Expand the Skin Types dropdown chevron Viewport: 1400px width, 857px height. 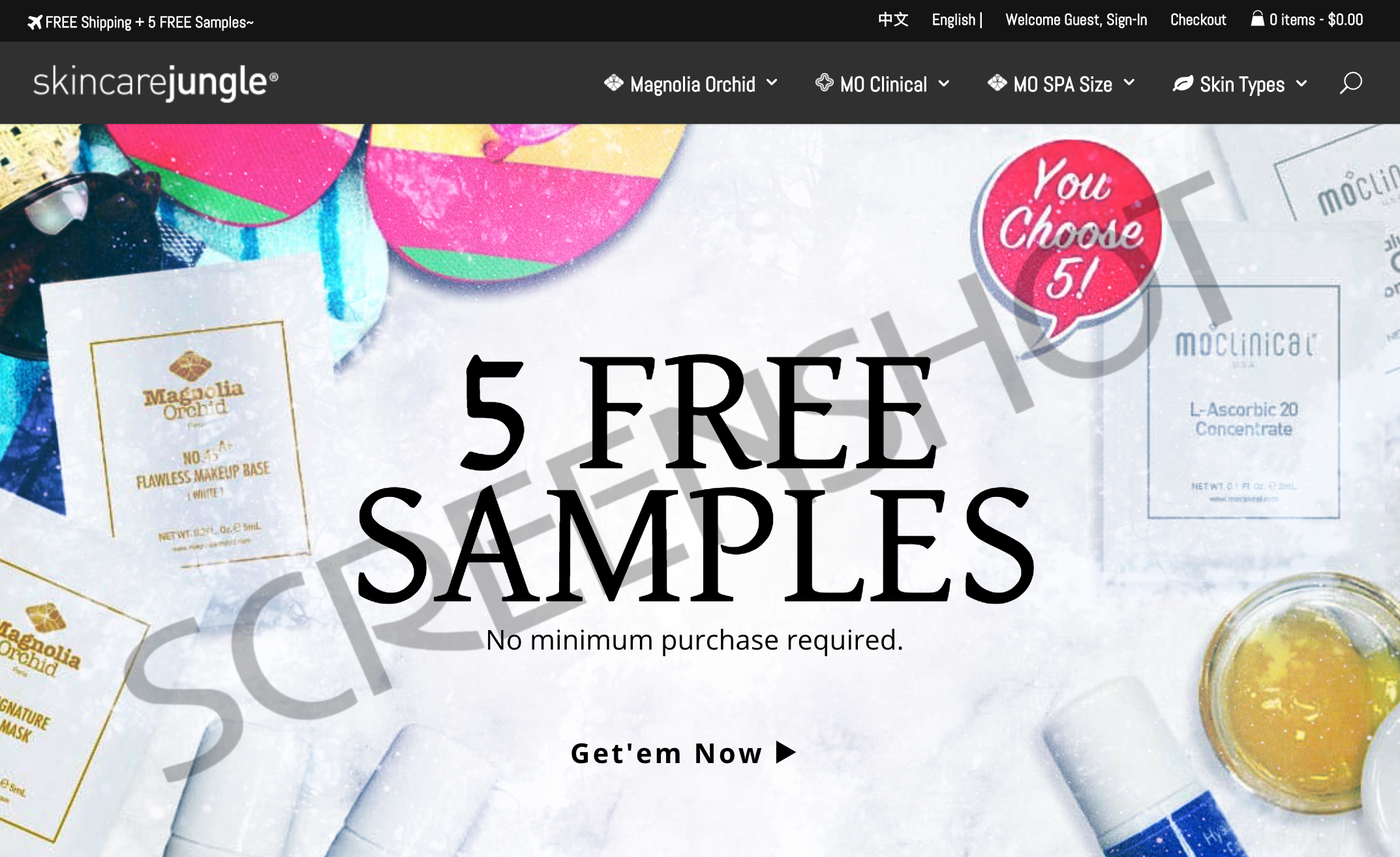coord(1301,83)
